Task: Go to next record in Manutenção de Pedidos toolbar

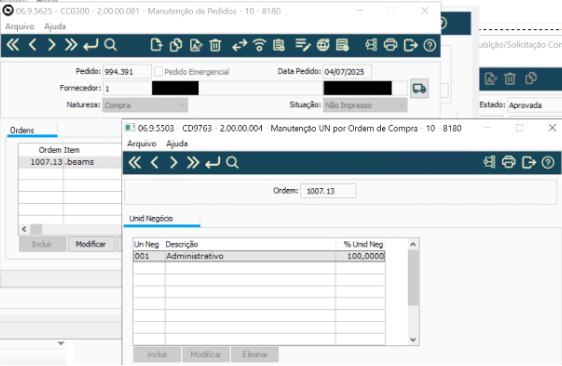Action: pos(52,45)
